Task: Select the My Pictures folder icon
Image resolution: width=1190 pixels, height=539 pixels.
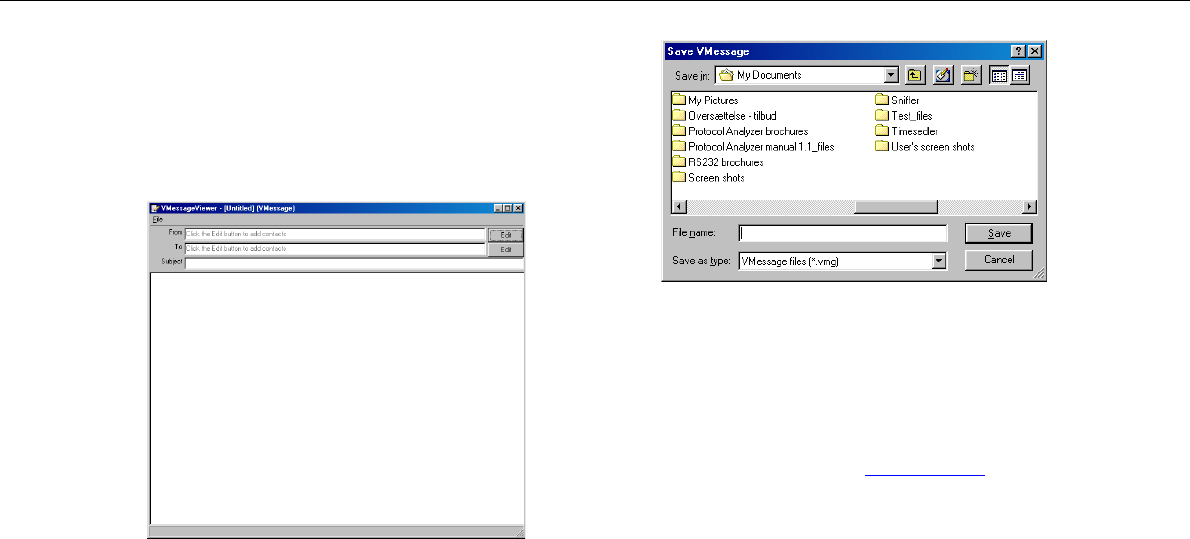Action: 678,99
